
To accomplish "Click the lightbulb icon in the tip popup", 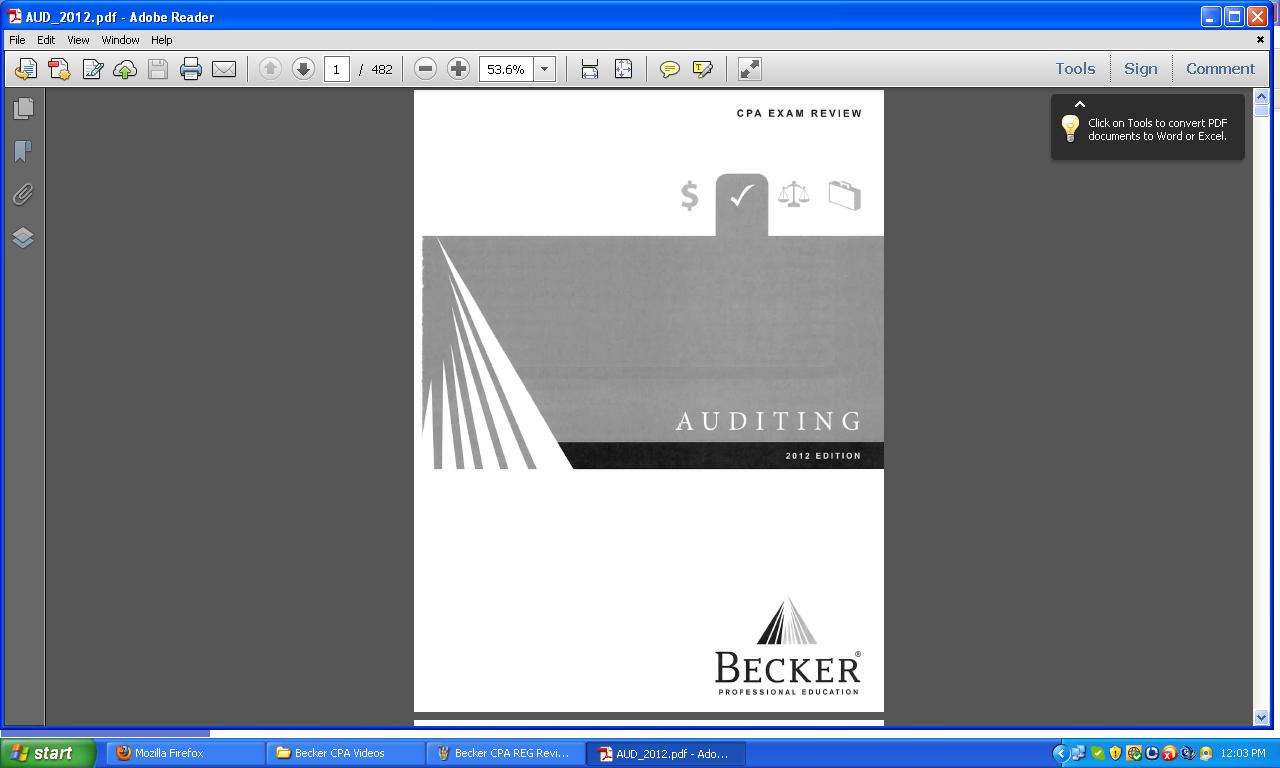I will [x=1070, y=128].
